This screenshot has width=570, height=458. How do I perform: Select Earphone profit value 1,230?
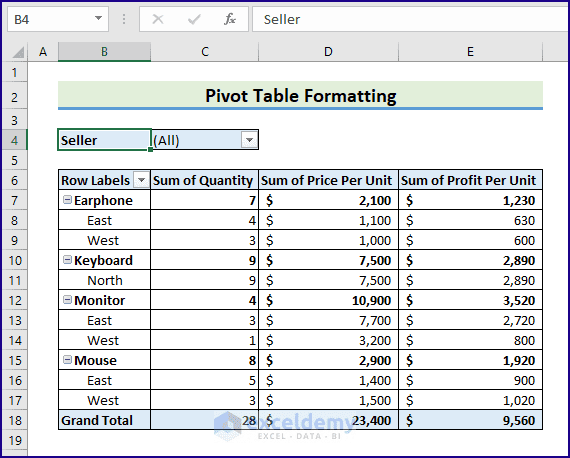[470, 200]
